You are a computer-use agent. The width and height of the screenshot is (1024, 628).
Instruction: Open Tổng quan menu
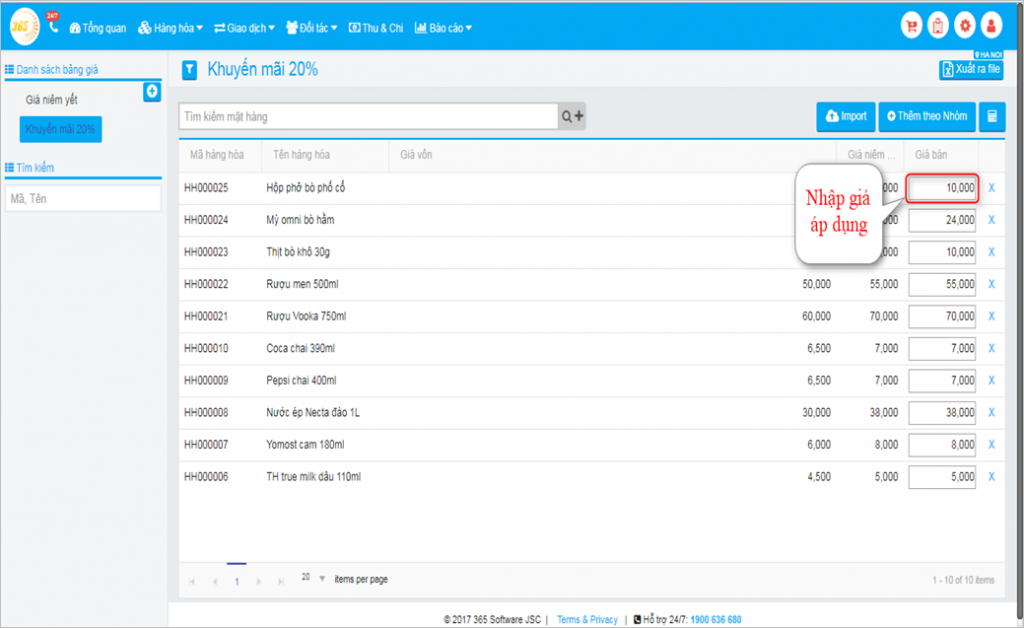pos(98,28)
